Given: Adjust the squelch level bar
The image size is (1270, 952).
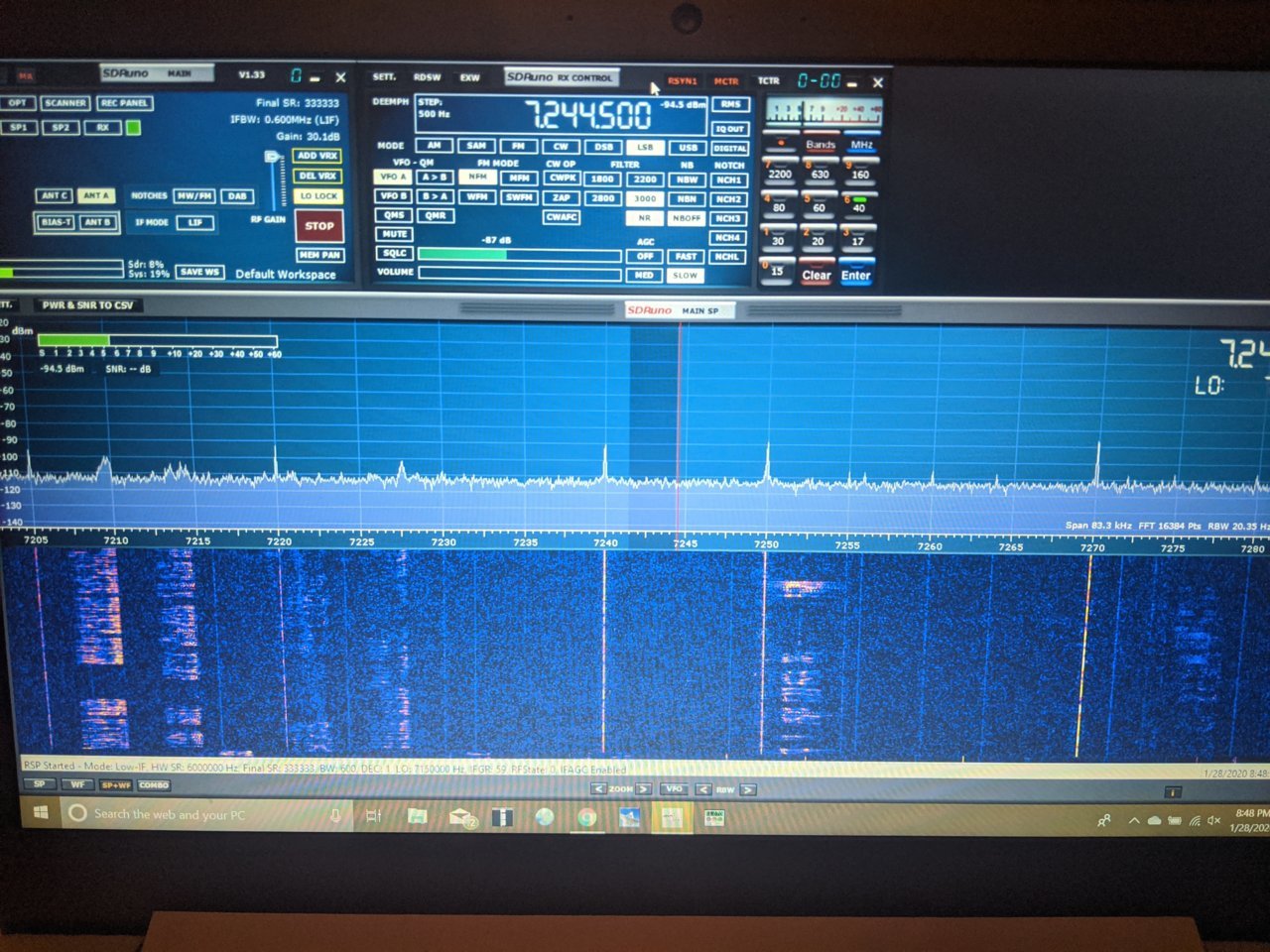Looking at the screenshot, I should (x=520, y=255).
